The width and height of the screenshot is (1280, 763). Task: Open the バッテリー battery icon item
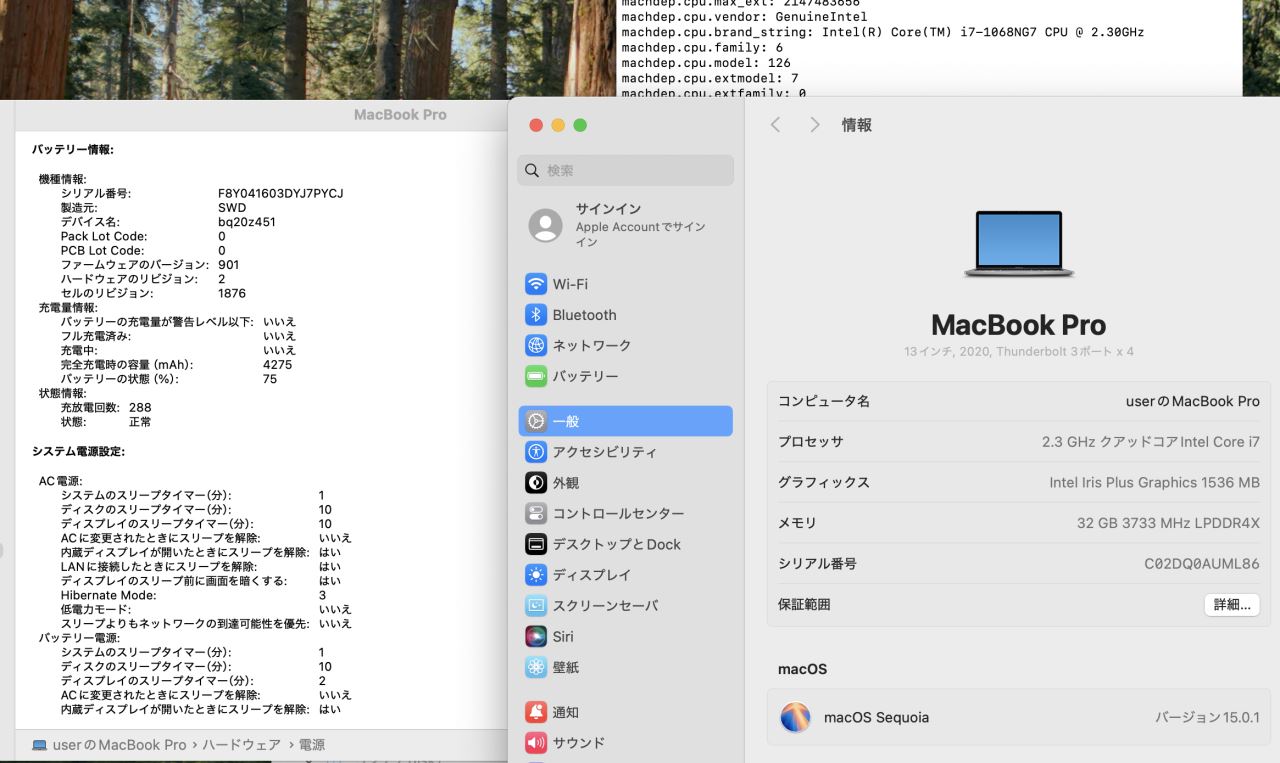point(536,377)
